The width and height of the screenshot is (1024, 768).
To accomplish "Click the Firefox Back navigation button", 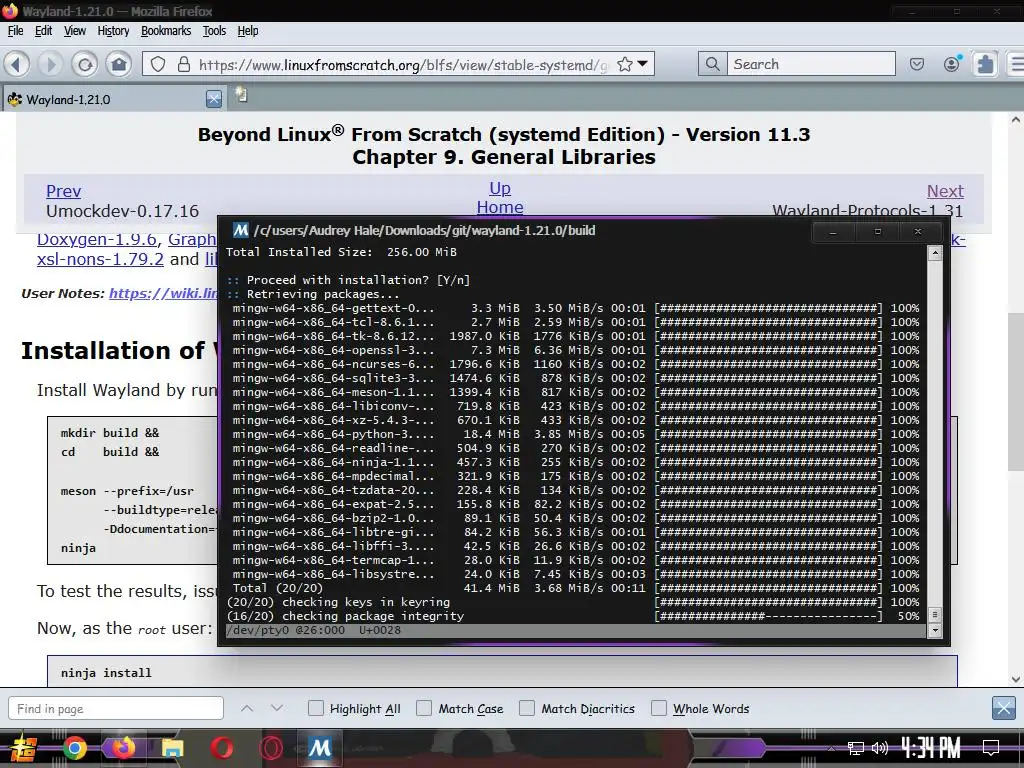I will click(x=18, y=64).
